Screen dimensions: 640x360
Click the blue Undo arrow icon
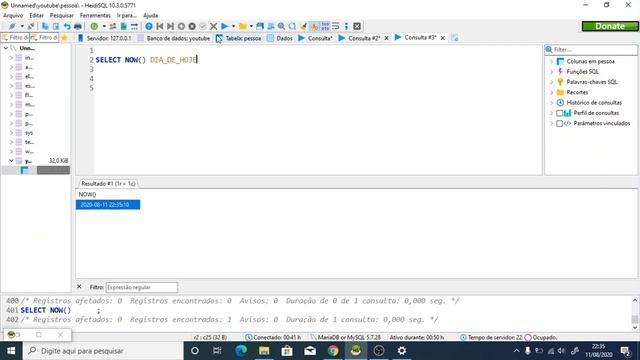67,26
